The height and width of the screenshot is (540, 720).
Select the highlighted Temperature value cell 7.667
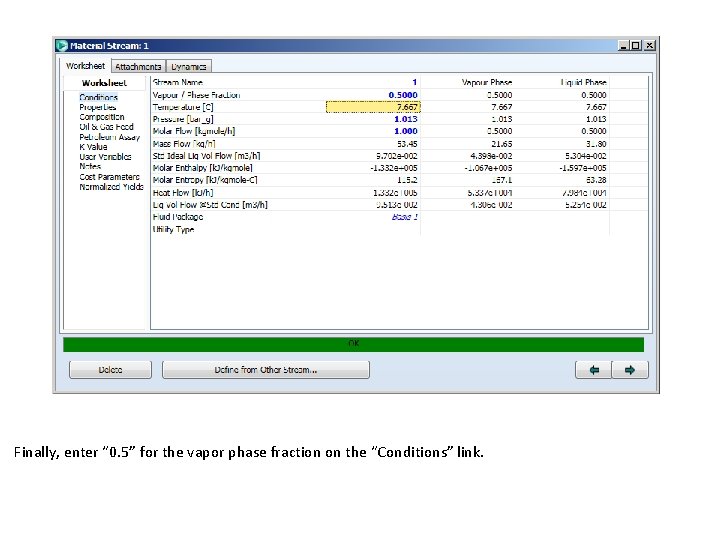coord(373,107)
